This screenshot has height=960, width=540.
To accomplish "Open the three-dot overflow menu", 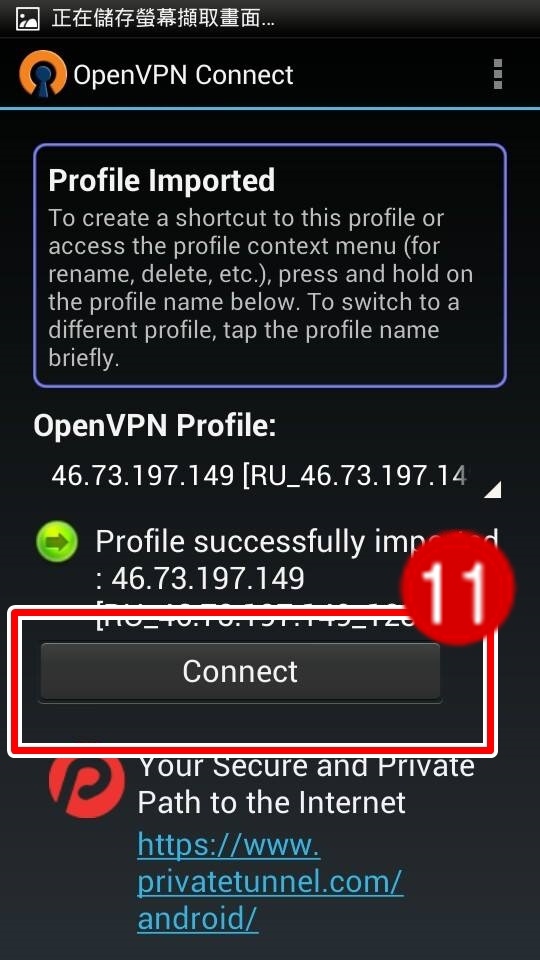I will point(497,75).
